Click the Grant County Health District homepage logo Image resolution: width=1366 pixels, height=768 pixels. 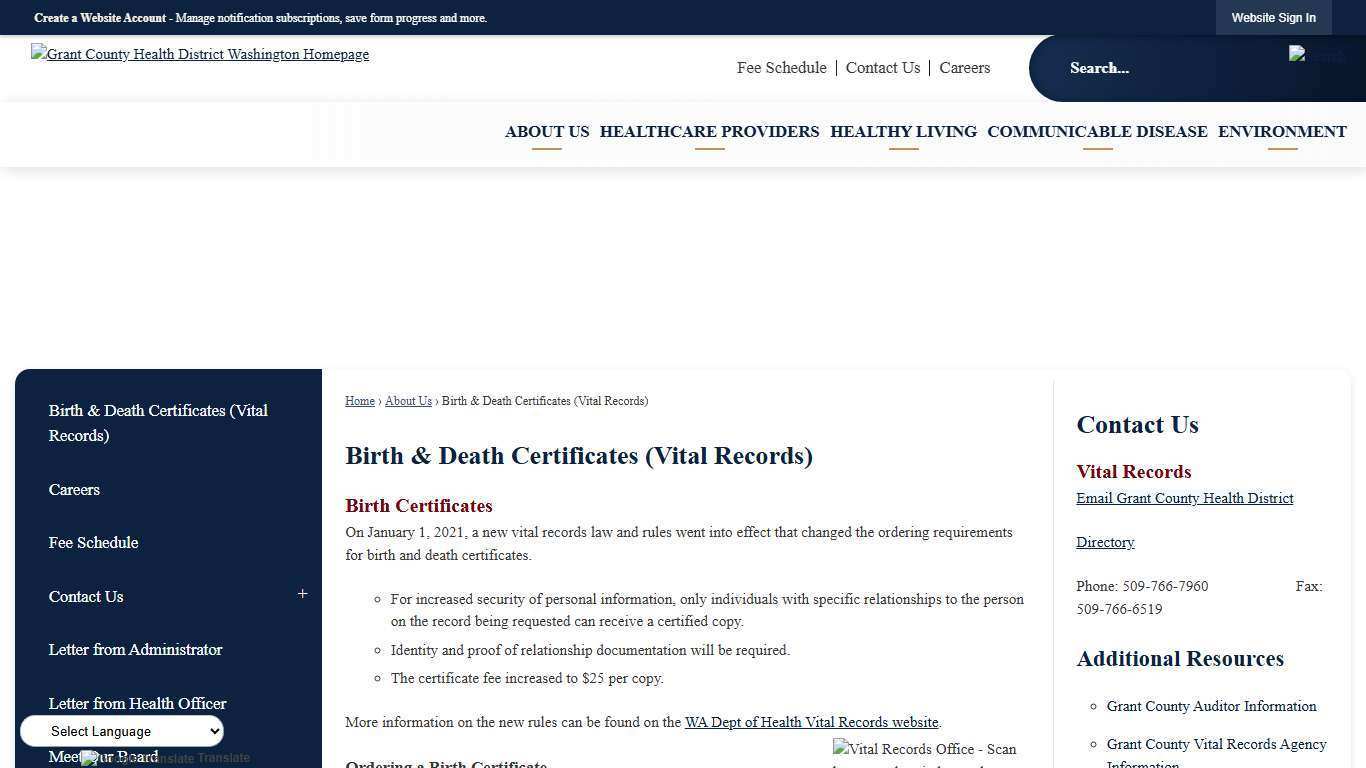[x=200, y=54]
